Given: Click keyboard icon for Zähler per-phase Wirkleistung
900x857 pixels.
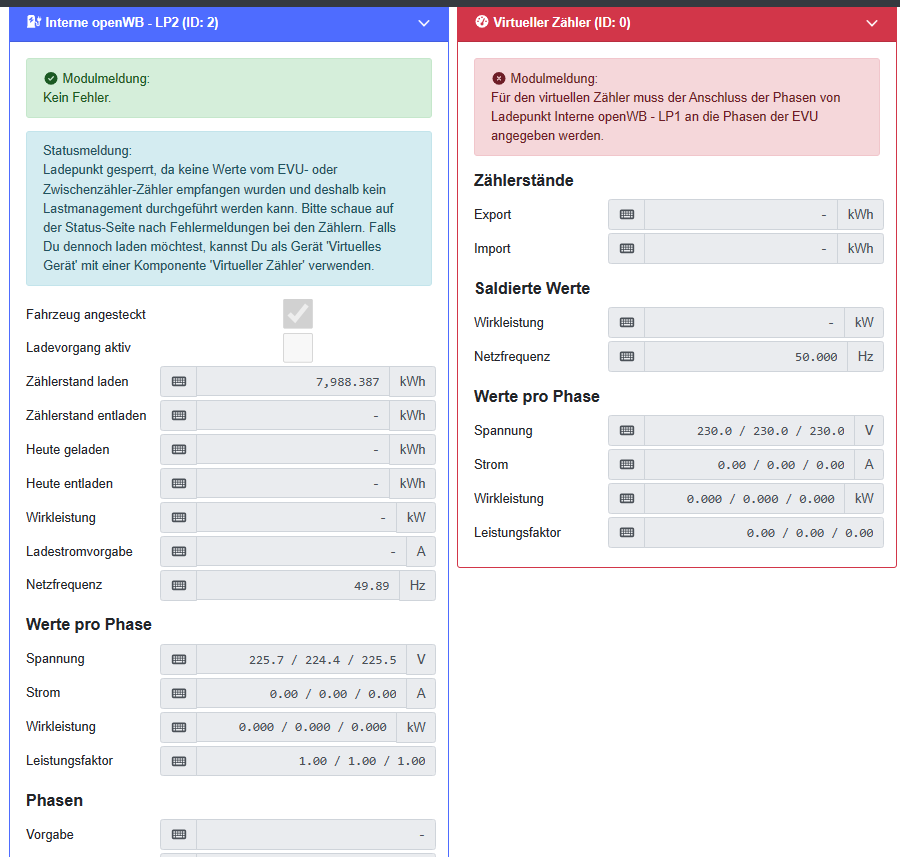Looking at the screenshot, I should point(627,499).
